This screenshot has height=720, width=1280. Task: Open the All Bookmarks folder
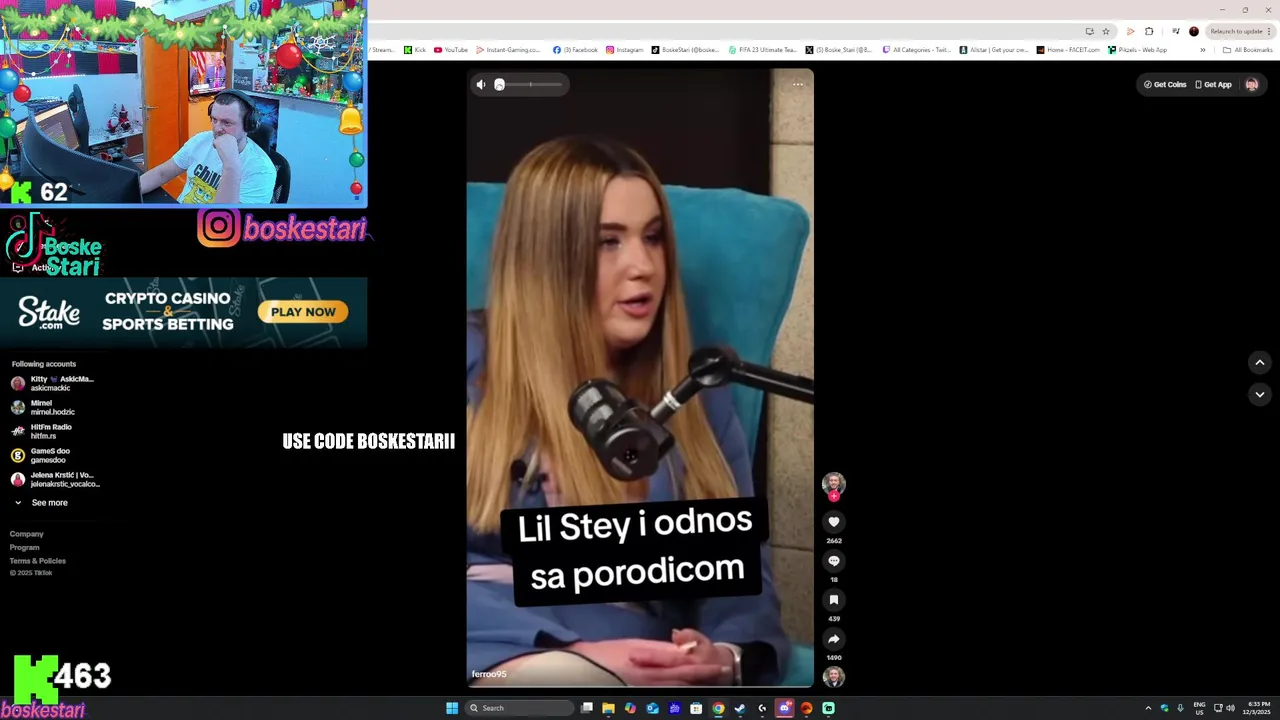[1248, 49]
